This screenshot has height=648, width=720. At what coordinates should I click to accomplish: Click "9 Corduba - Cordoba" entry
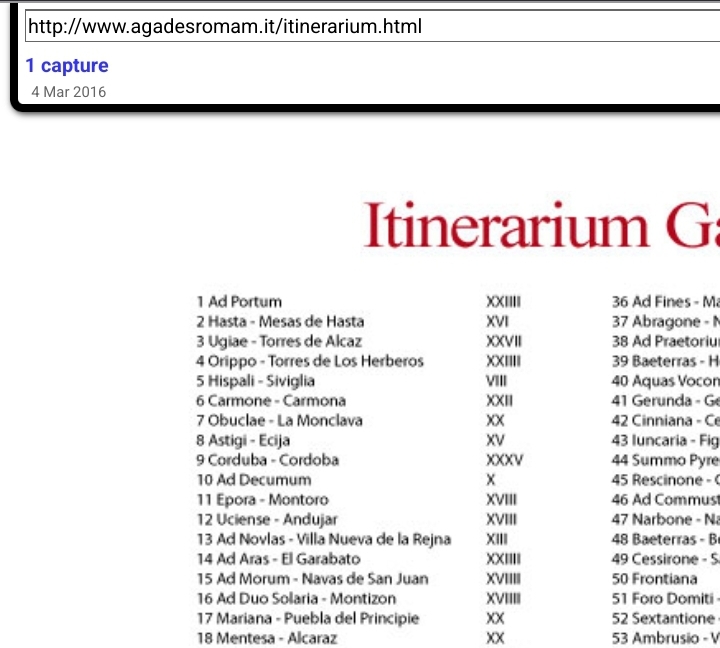(267, 460)
